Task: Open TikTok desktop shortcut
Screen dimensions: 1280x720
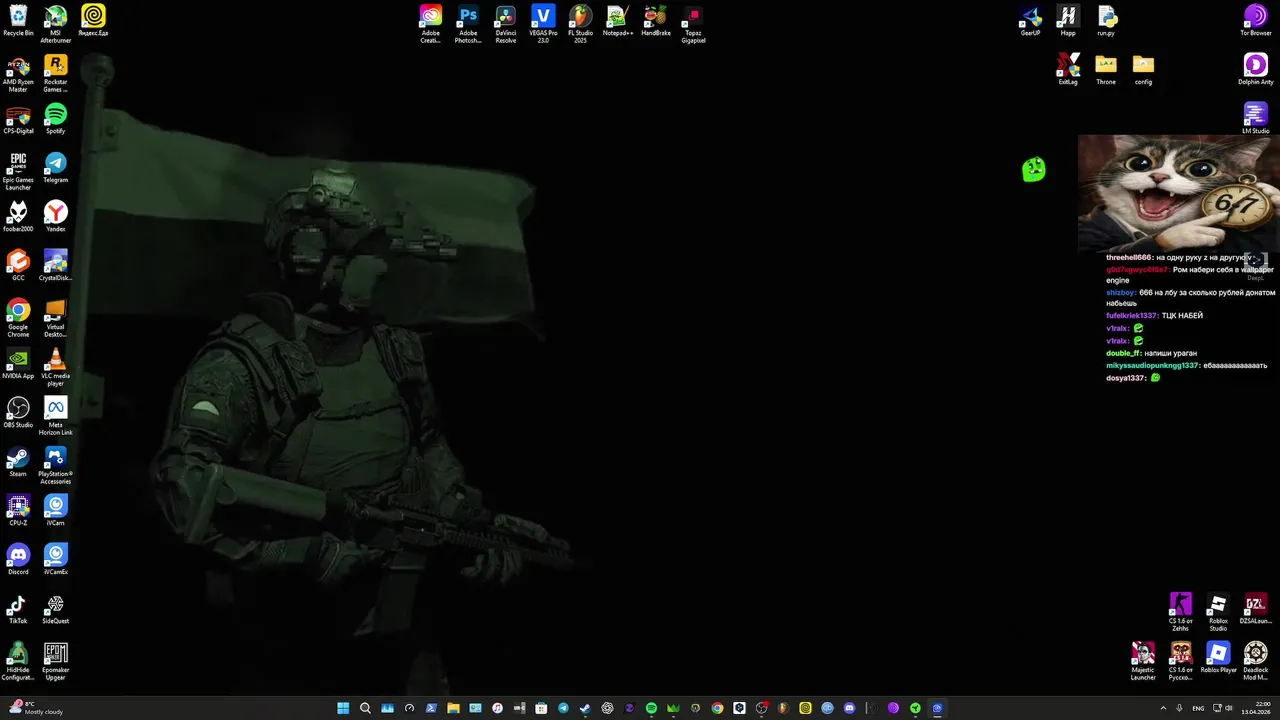Action: point(18,608)
